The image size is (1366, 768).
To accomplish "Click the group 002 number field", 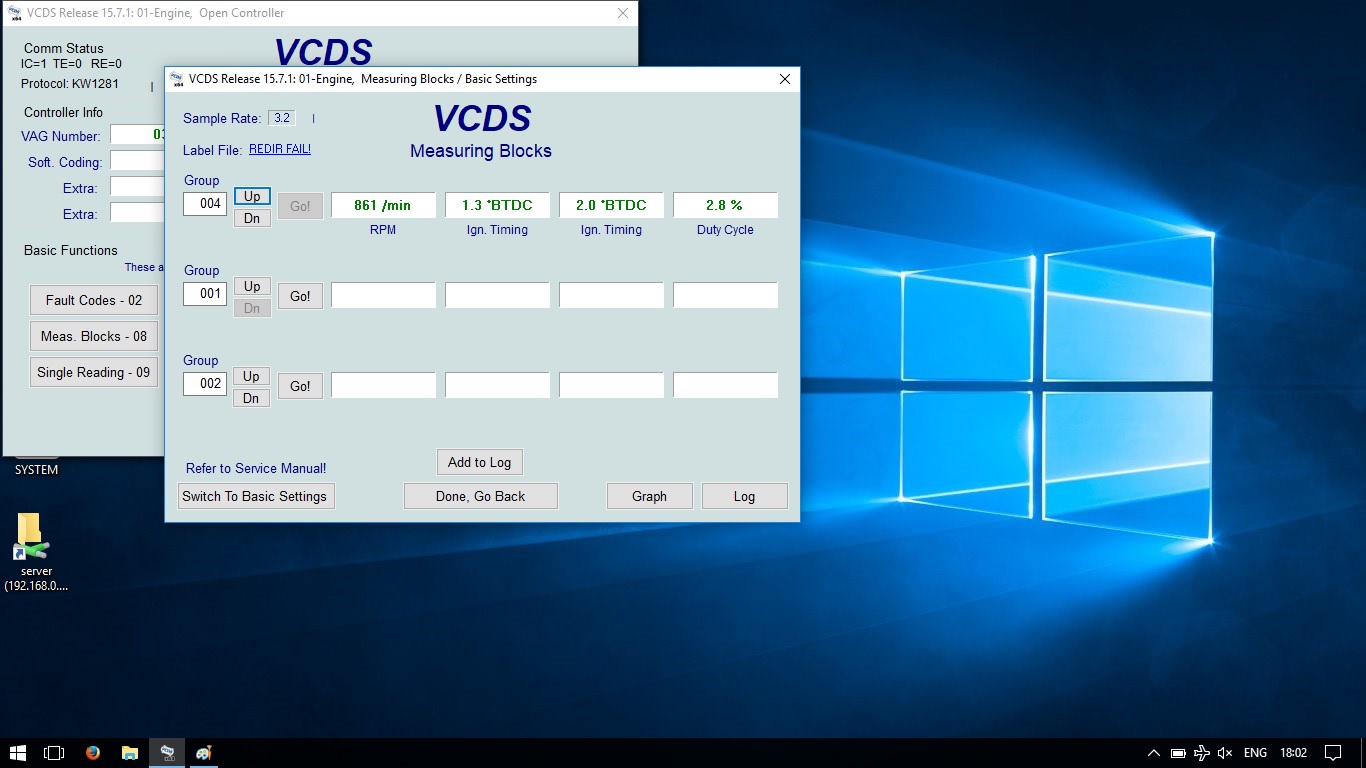I will pos(205,384).
